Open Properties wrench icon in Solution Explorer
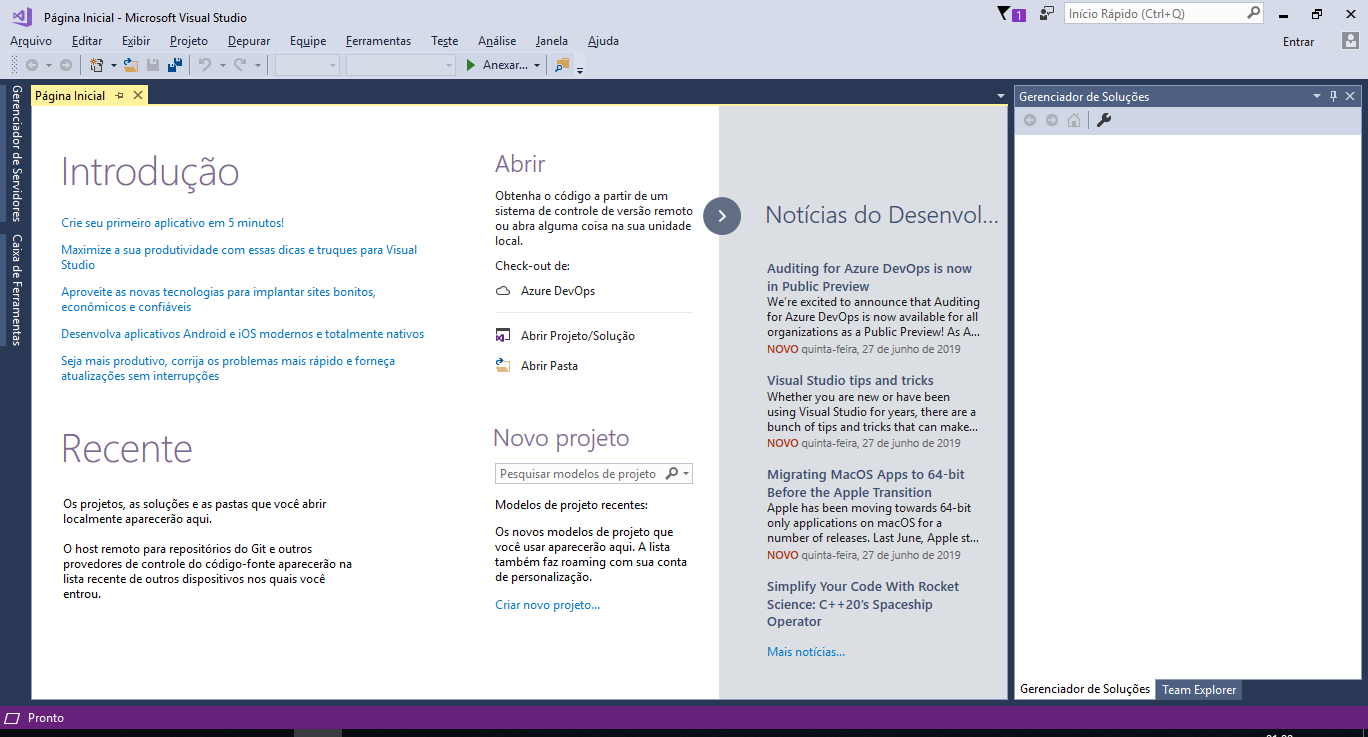1368x737 pixels. click(1104, 120)
